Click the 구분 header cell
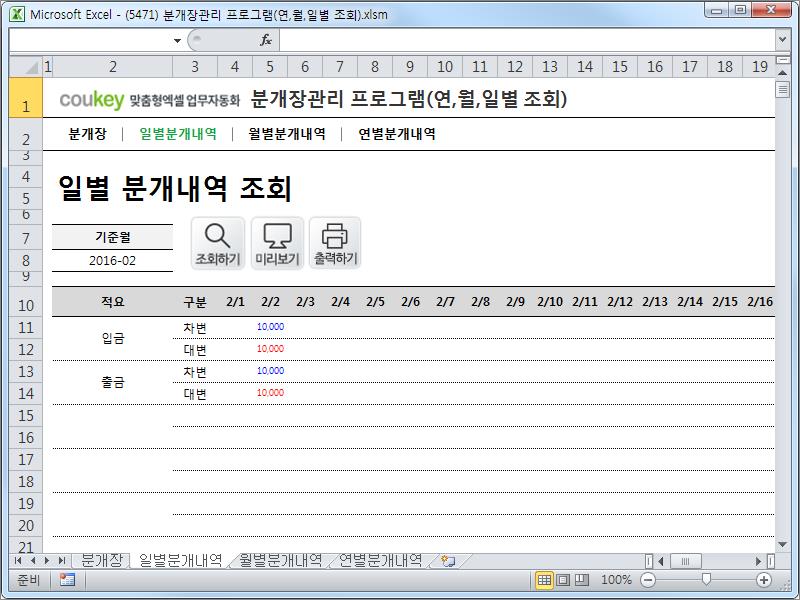Screen dimensions: 800x600 tap(195, 302)
